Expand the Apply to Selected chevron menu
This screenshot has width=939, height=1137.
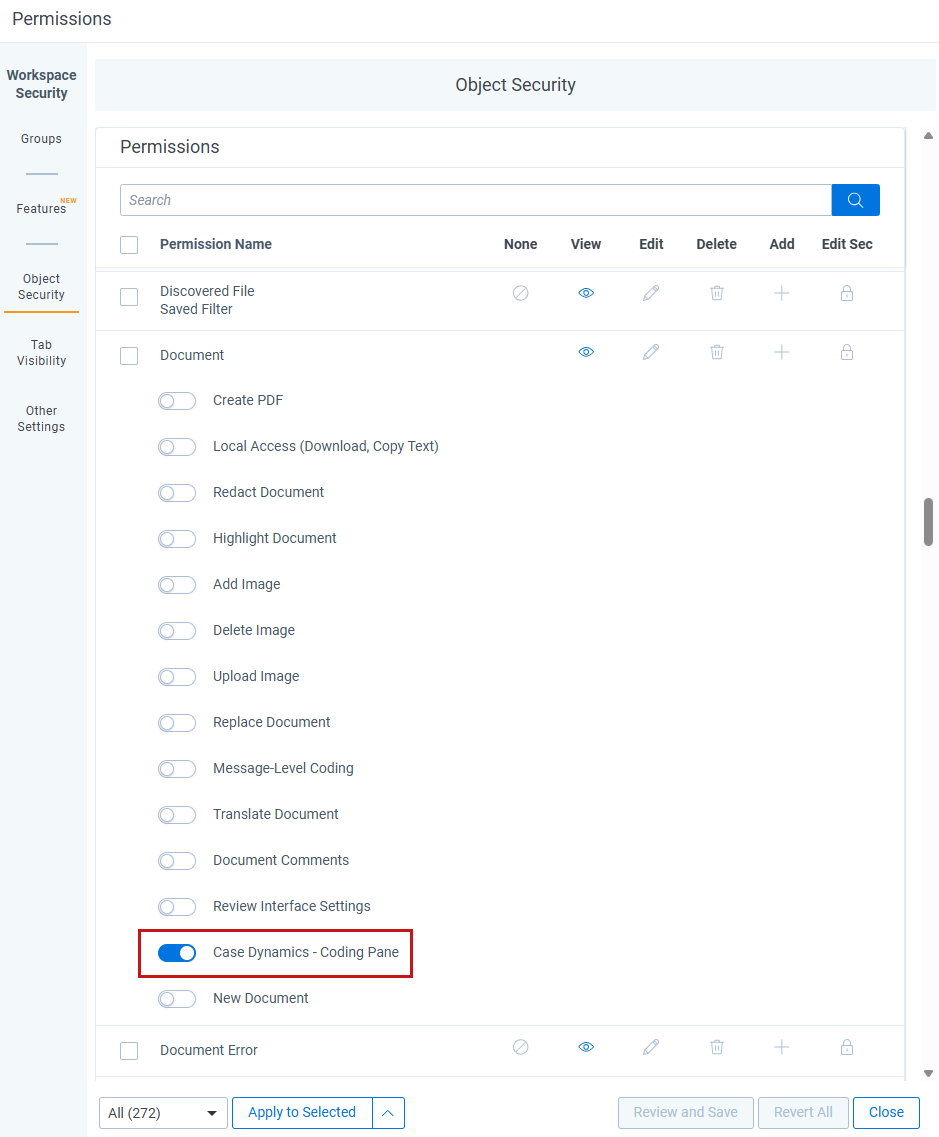point(389,1113)
